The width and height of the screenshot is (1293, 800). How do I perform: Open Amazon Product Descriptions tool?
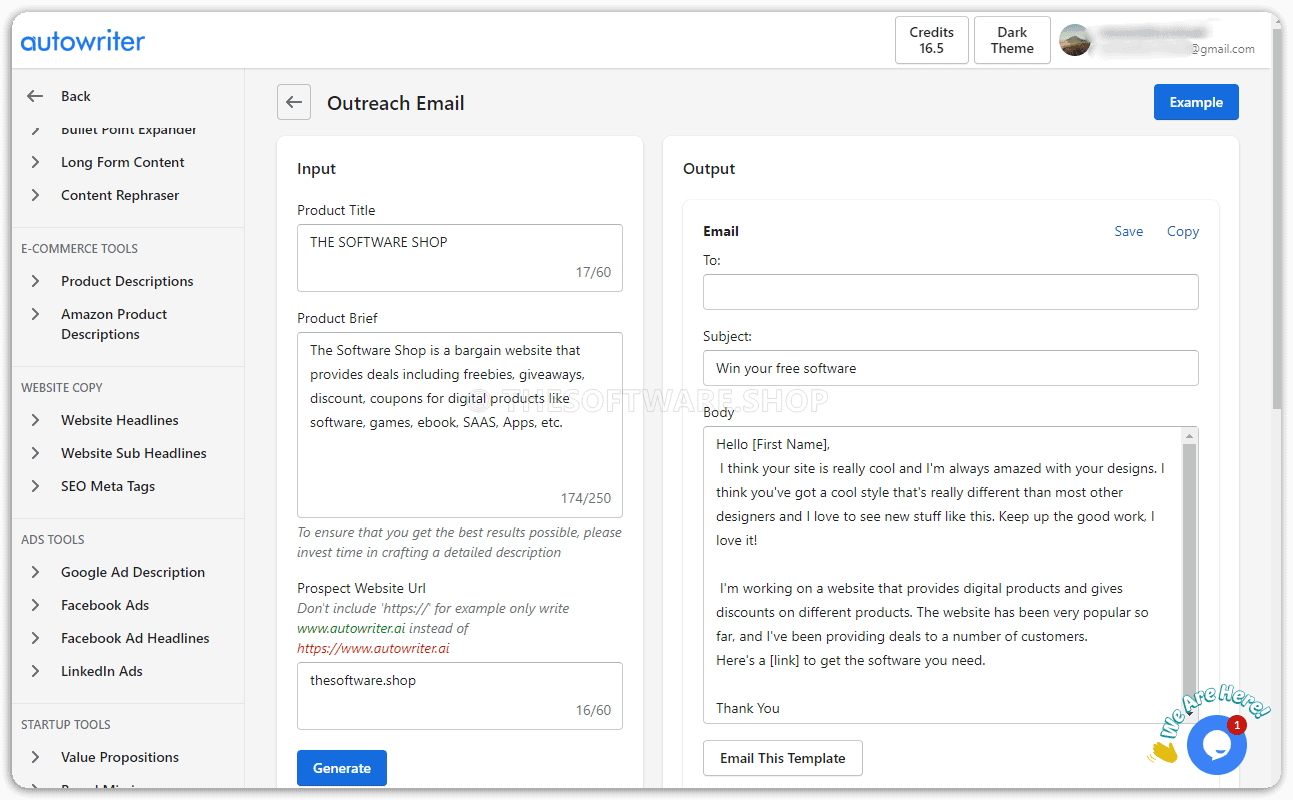click(114, 324)
